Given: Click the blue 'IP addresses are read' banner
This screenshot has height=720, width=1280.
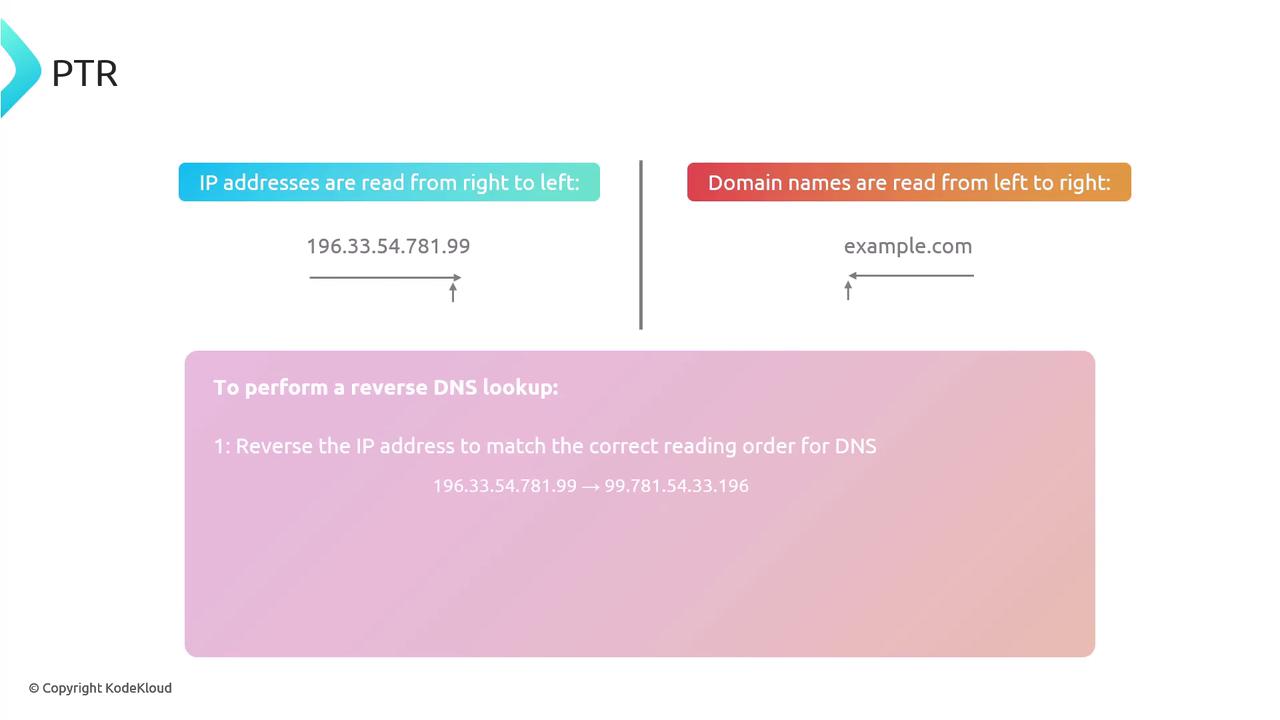Looking at the screenshot, I should pos(389,182).
